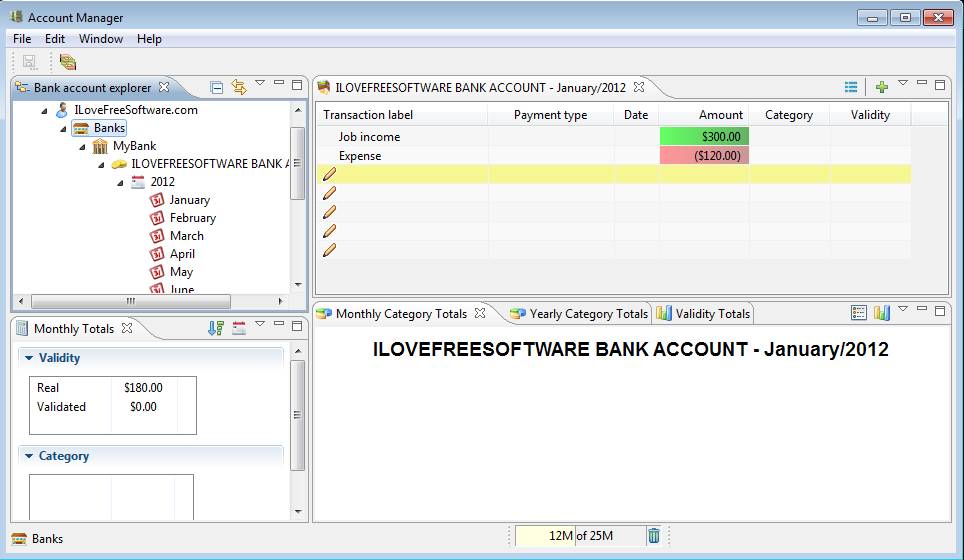
Task: Open the category totals view menu
Action: [903, 309]
